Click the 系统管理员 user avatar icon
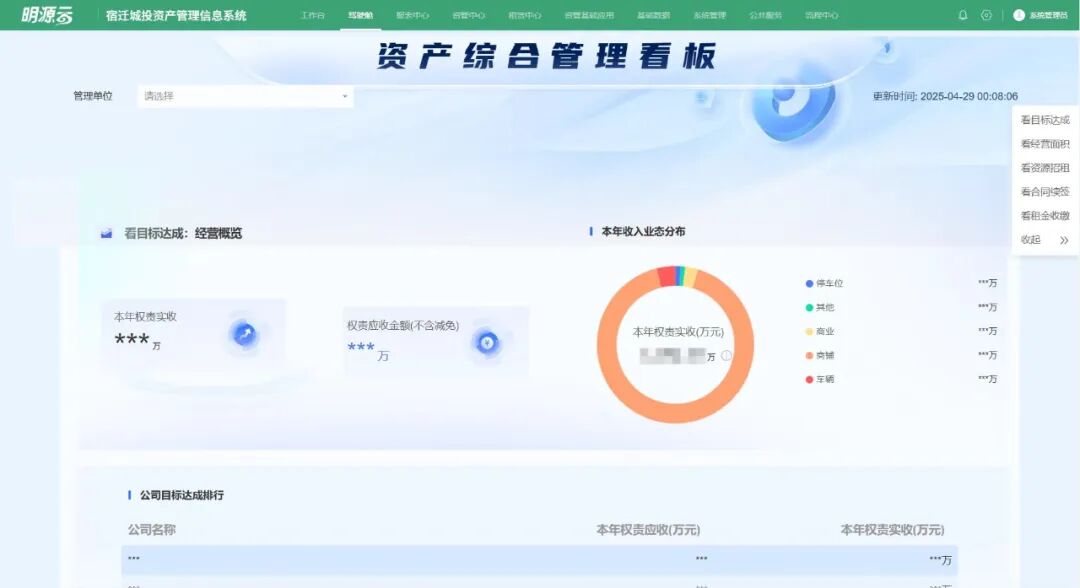The image size is (1080, 588). click(1019, 15)
